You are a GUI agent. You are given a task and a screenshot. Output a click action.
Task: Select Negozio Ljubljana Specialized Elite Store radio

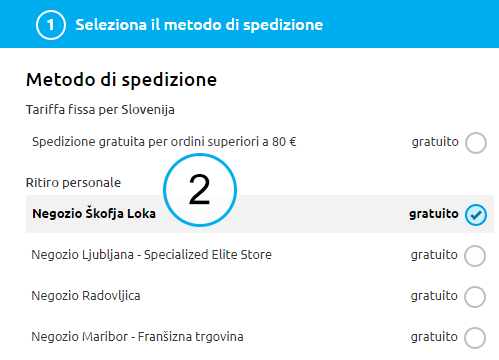pyautogui.click(x=475, y=256)
